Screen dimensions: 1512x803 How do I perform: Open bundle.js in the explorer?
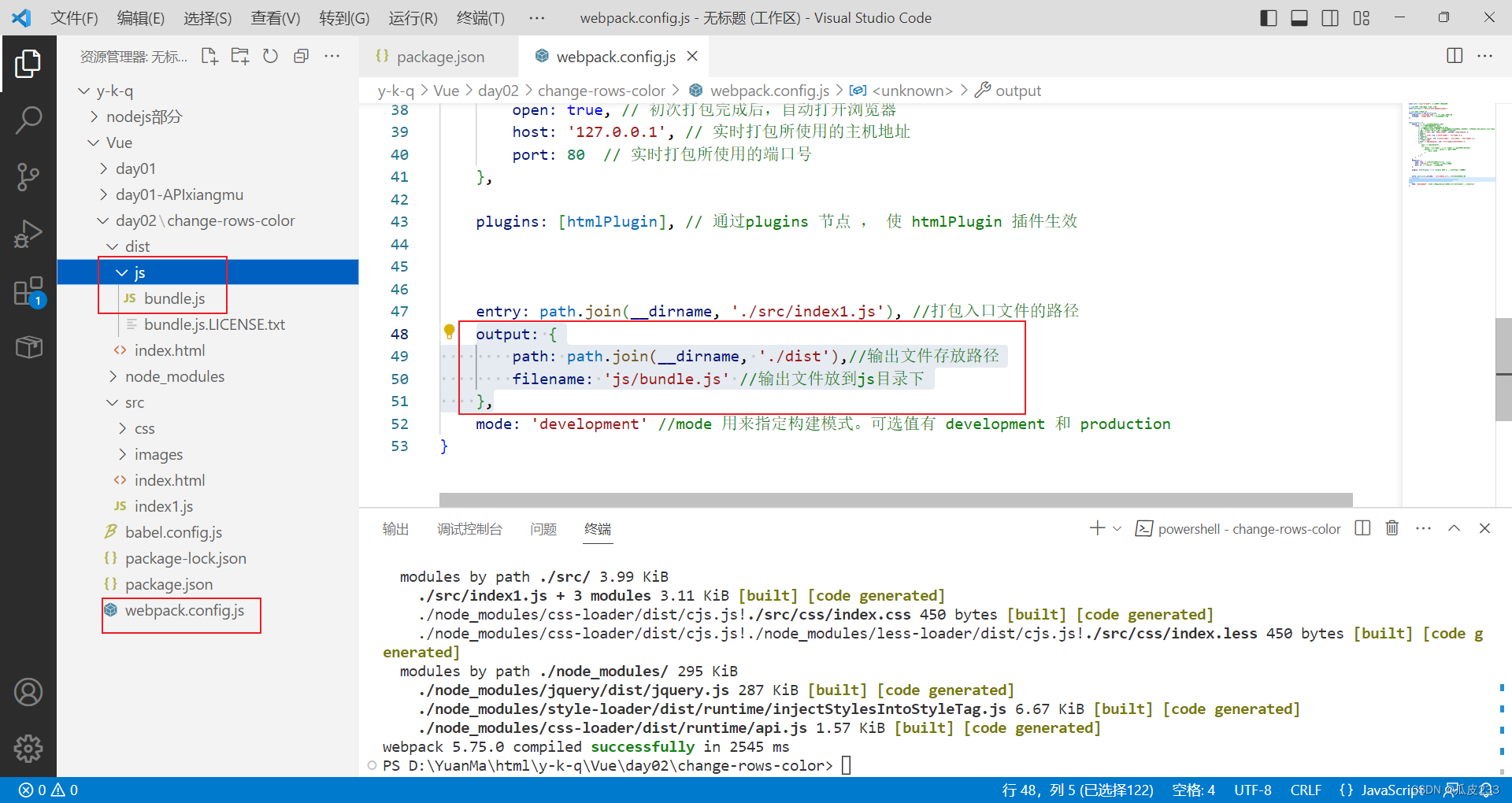tap(208, 298)
